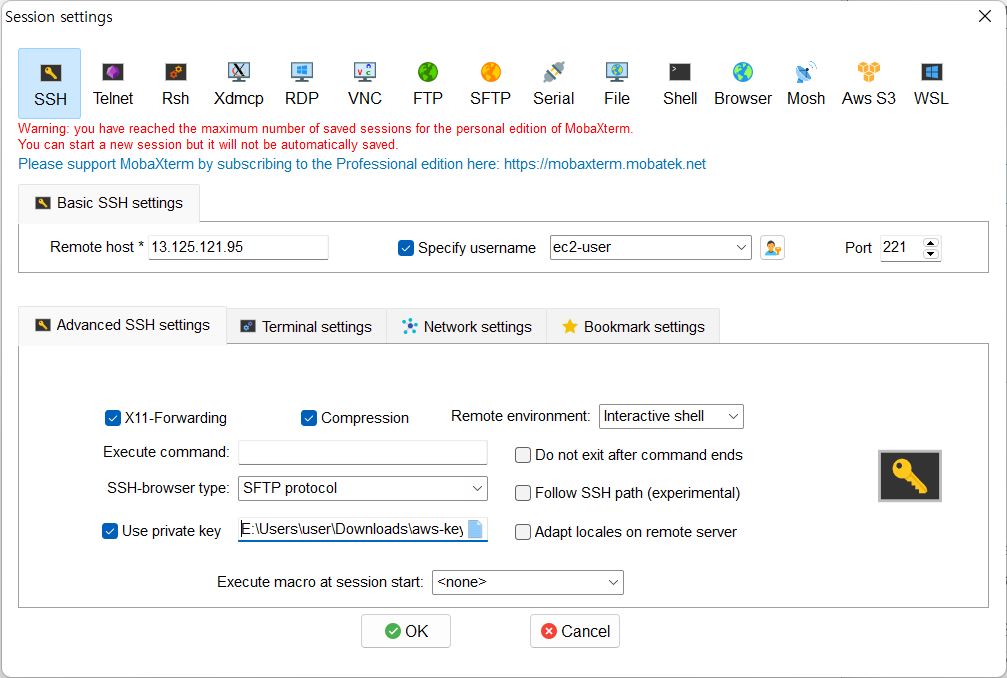Open the Network settings tab
The width and height of the screenshot is (1007, 678).
[x=467, y=327]
